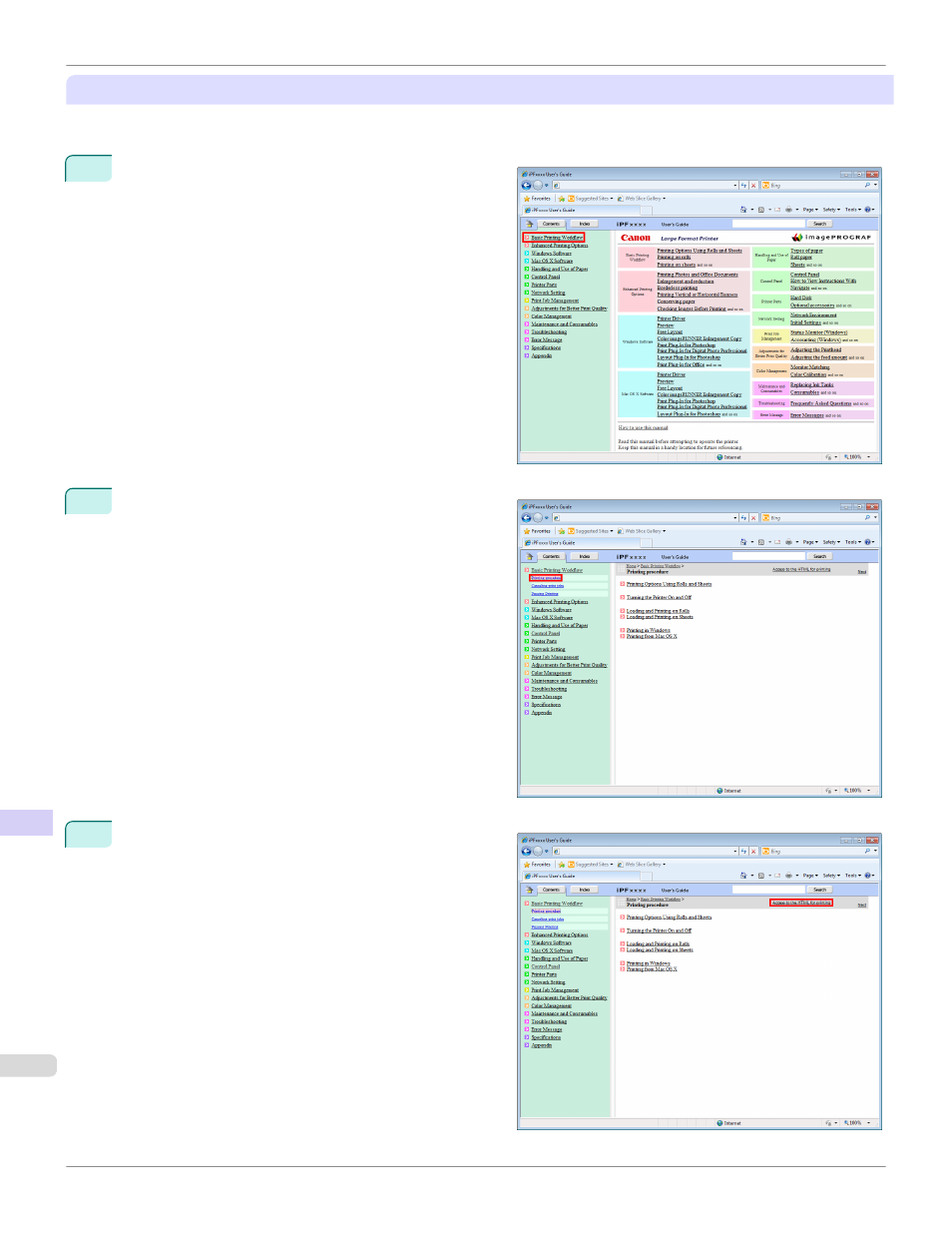Viewport: 952px width, 1233px height.
Task: Open the Page menu in the top browser window
Action: click(810, 210)
